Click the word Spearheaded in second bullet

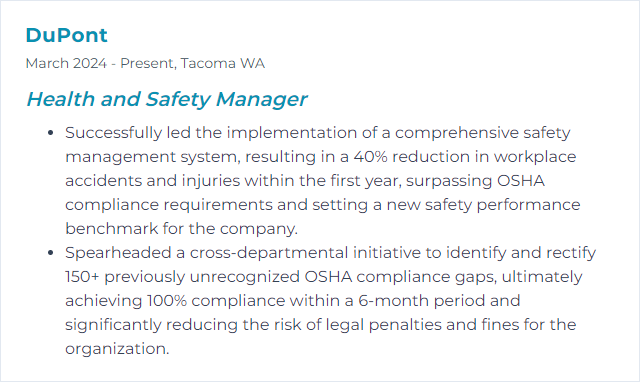118,253
